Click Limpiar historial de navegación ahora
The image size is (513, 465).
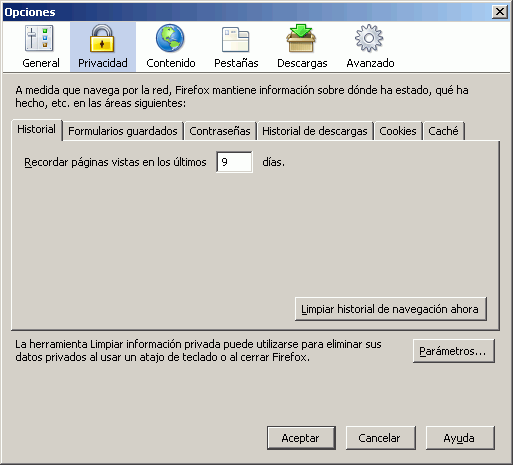pos(390,309)
